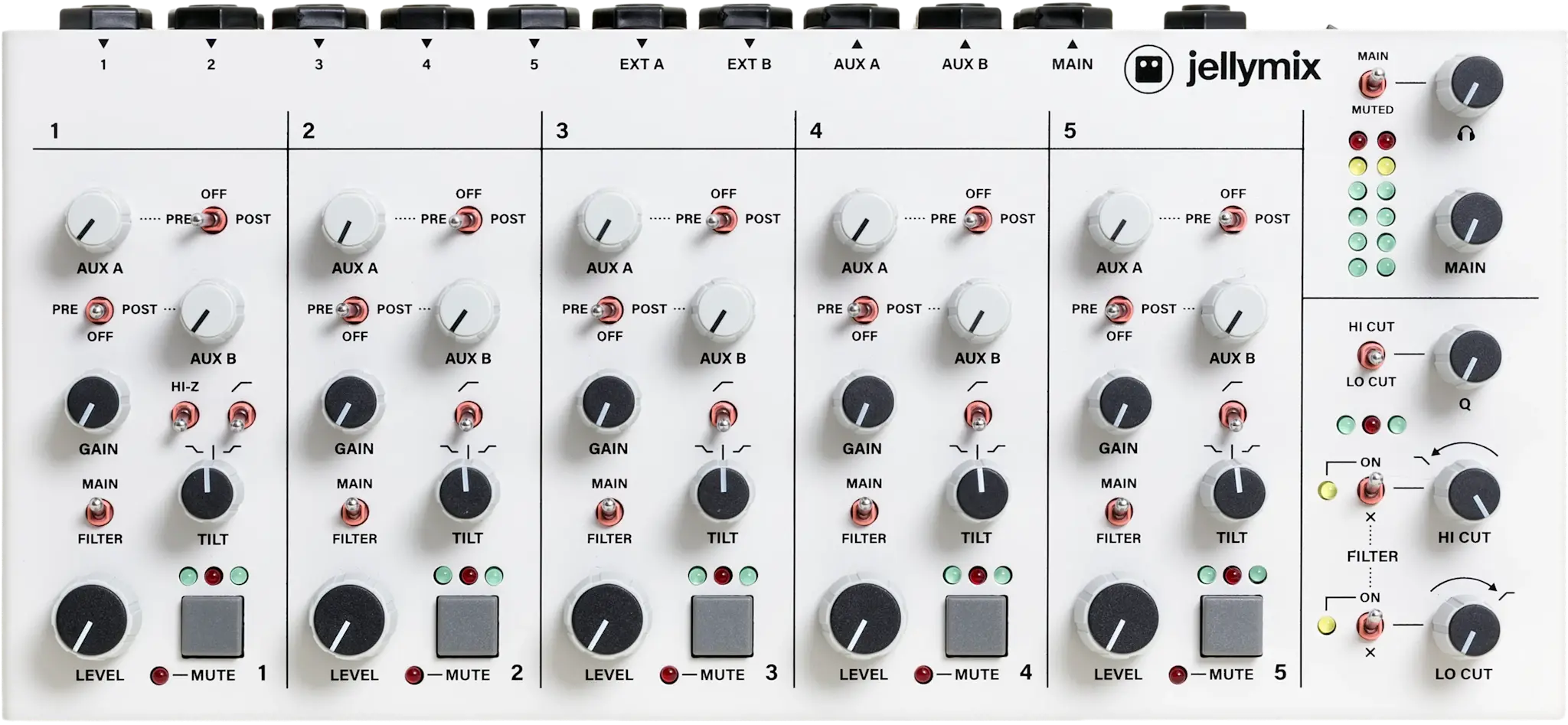Click the red MUTE LED on channel 1
1568x725 pixels.
[x=159, y=675]
